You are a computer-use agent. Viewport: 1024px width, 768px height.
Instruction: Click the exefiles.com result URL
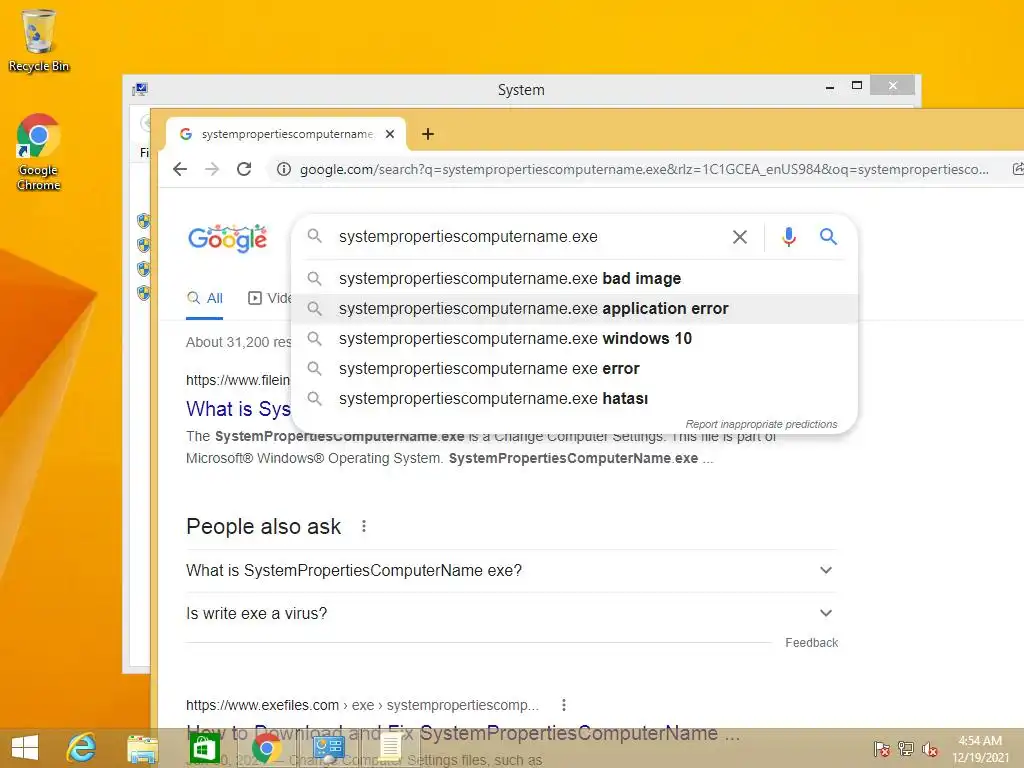[362, 705]
